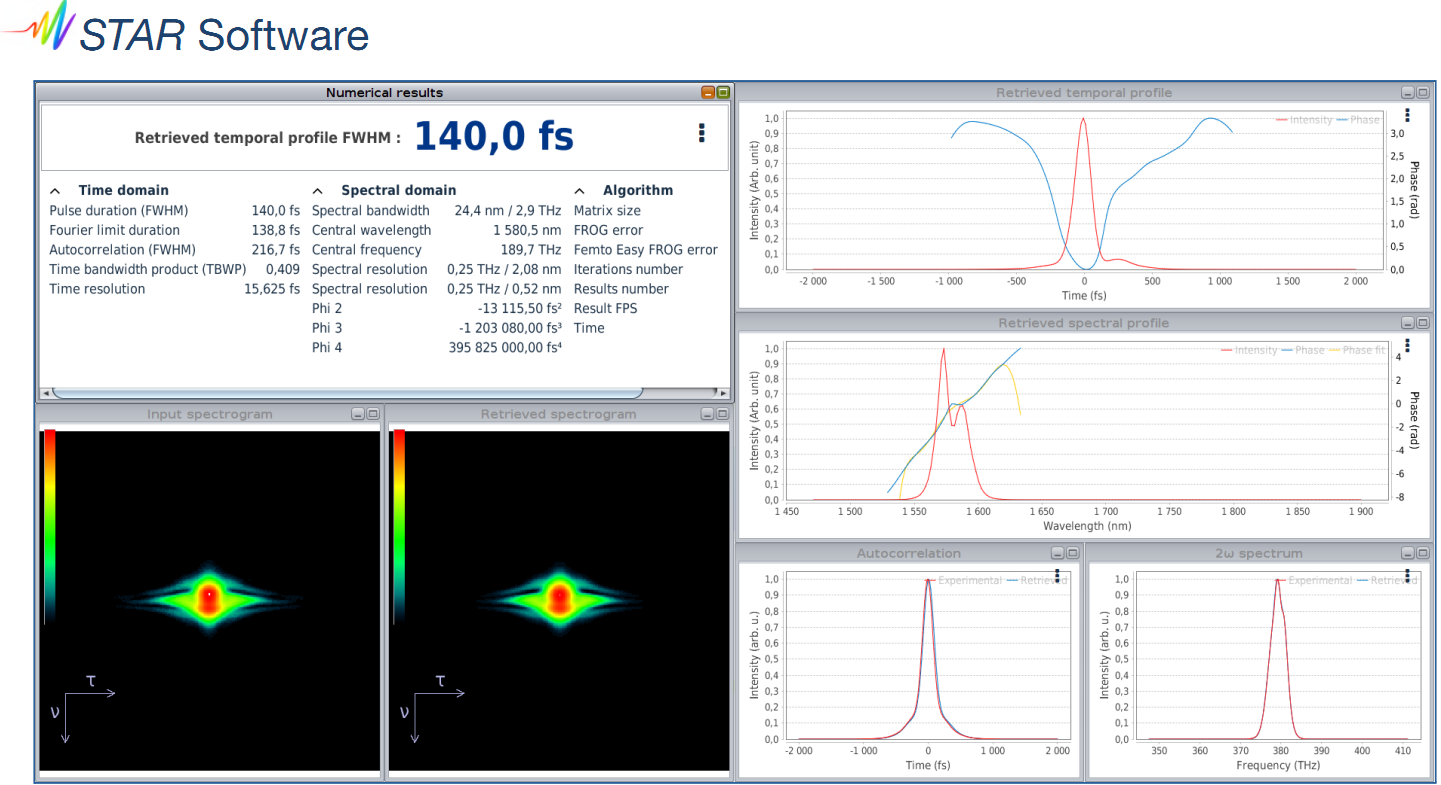Maximize the Input spectrogram panel
Screen dimensions: 1441x785
click(372, 414)
